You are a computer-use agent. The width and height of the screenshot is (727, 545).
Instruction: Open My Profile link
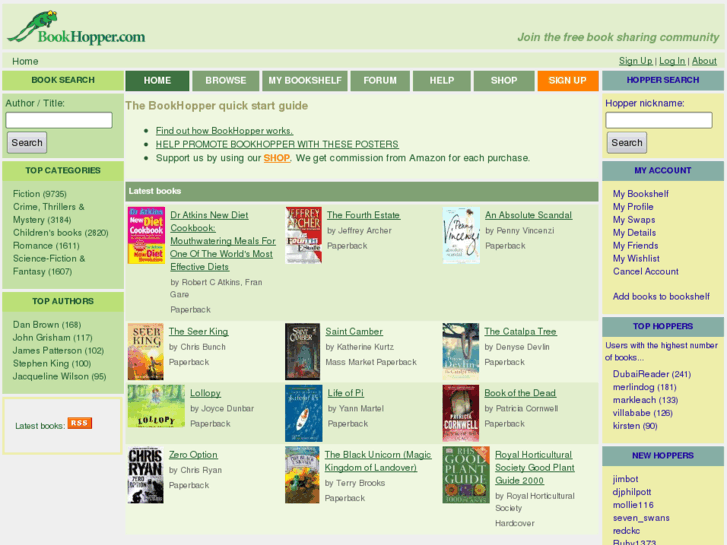pos(633,207)
